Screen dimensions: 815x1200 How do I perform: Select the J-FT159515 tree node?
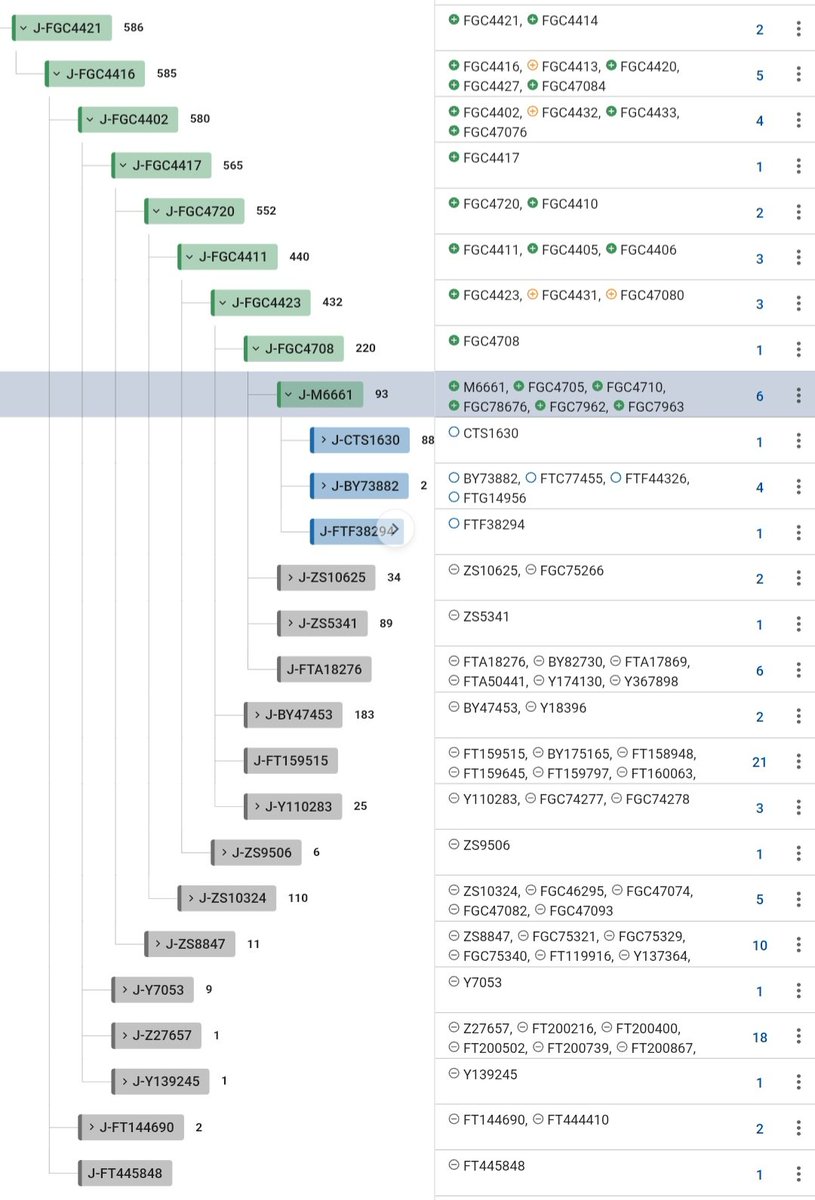tap(290, 761)
